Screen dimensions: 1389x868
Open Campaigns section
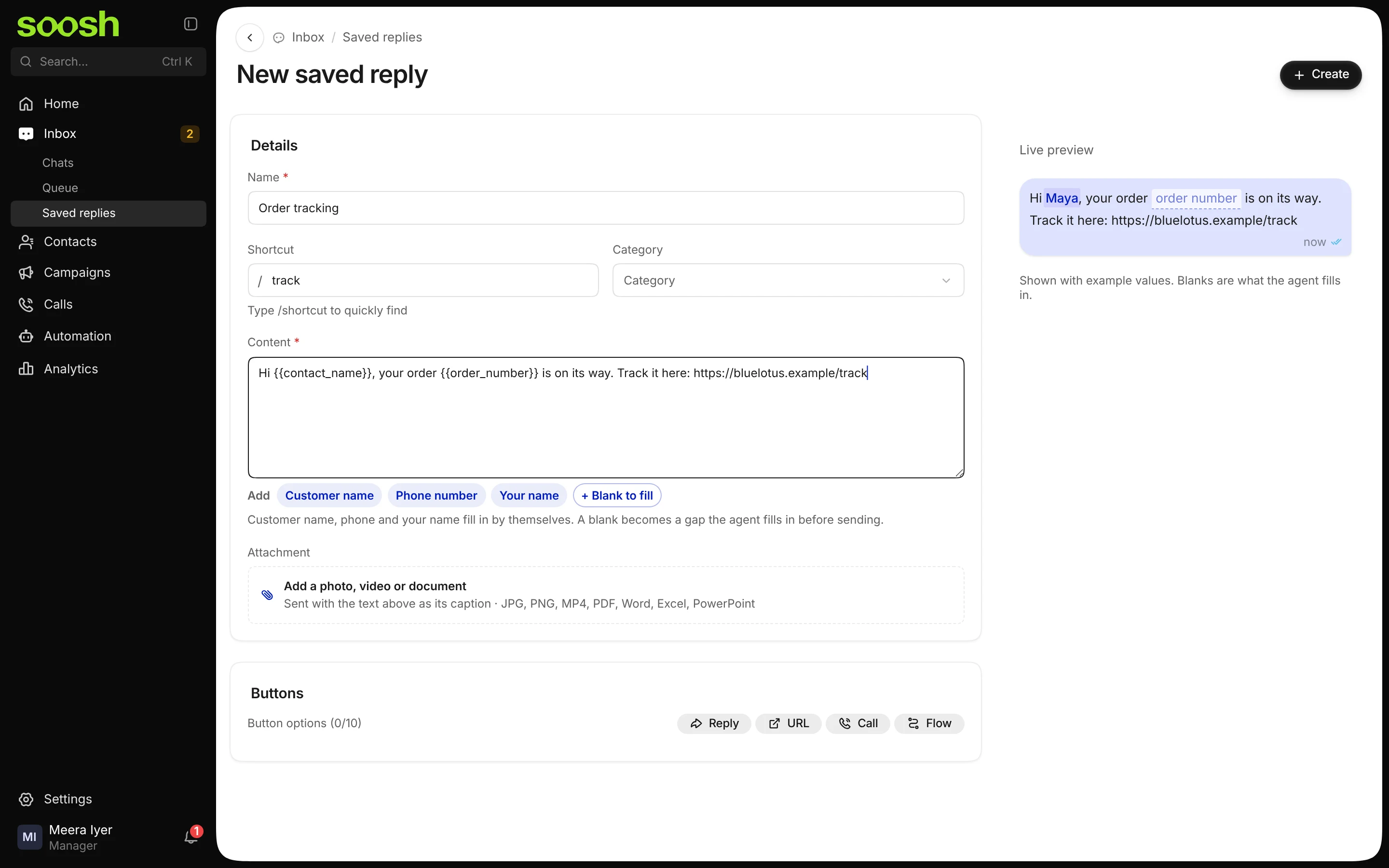click(109, 272)
